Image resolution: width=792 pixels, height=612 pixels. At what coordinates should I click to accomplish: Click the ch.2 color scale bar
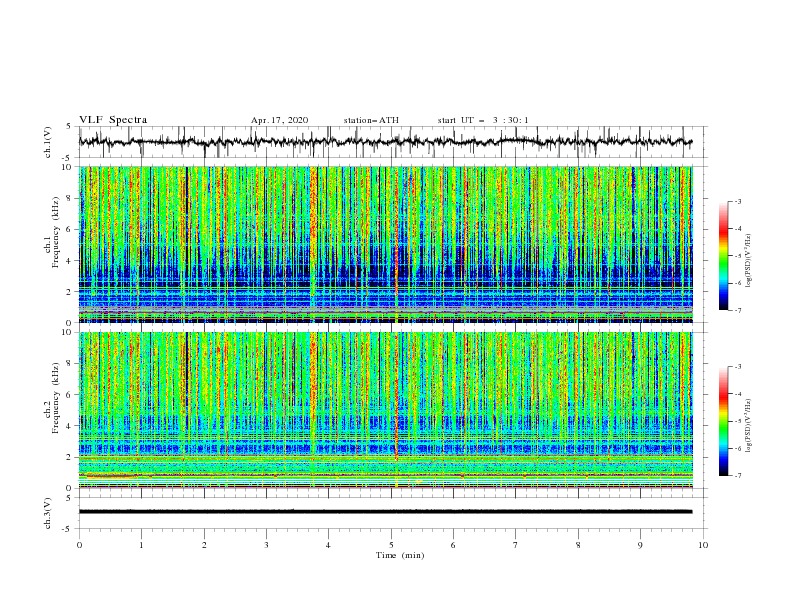coord(723,421)
